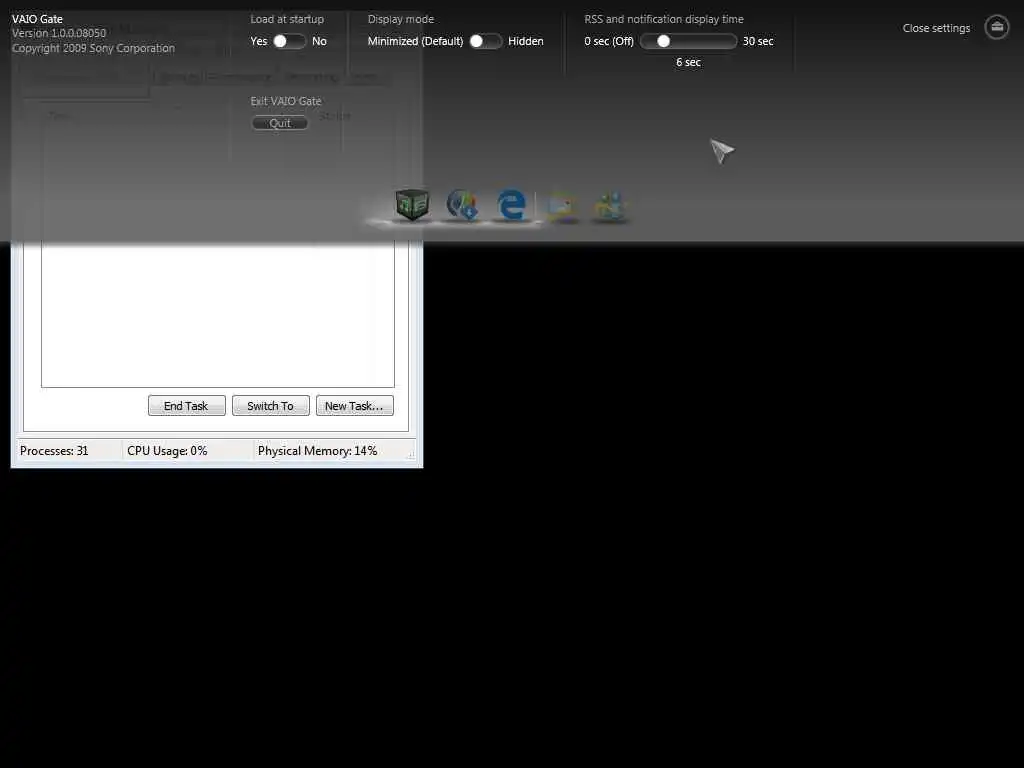Toggle the Display mode Minimized/Hidden switch
This screenshot has width=1024, height=768.
click(486, 41)
